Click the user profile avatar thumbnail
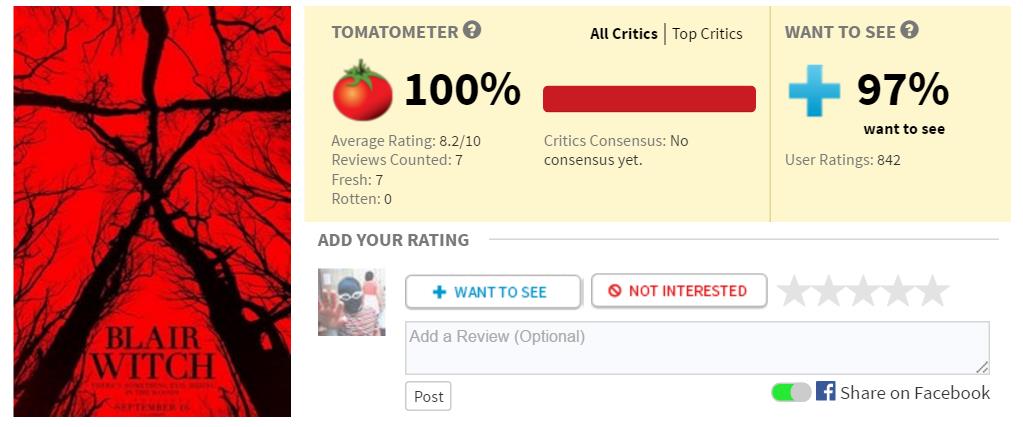The height and width of the screenshot is (427, 1023). point(352,302)
